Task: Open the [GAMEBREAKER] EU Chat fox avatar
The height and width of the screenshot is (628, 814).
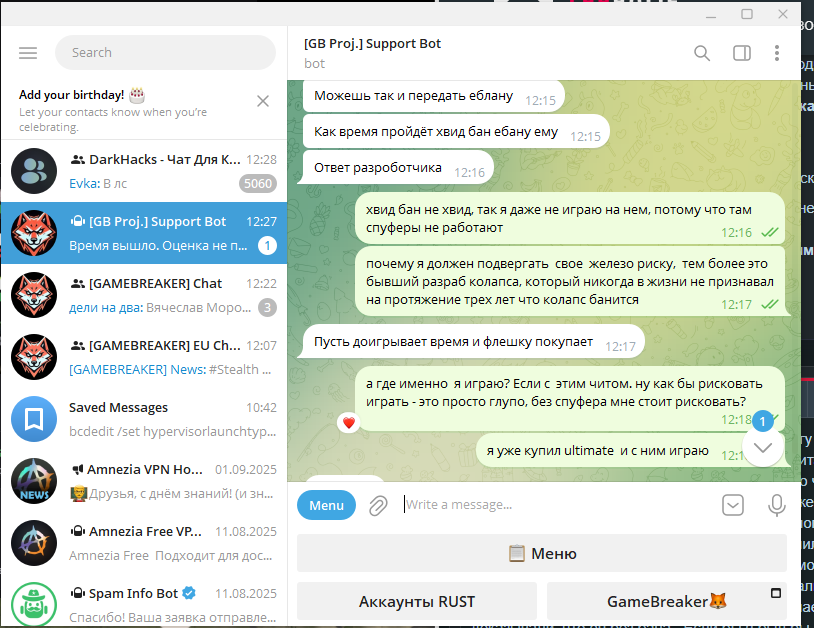Action: (x=34, y=357)
